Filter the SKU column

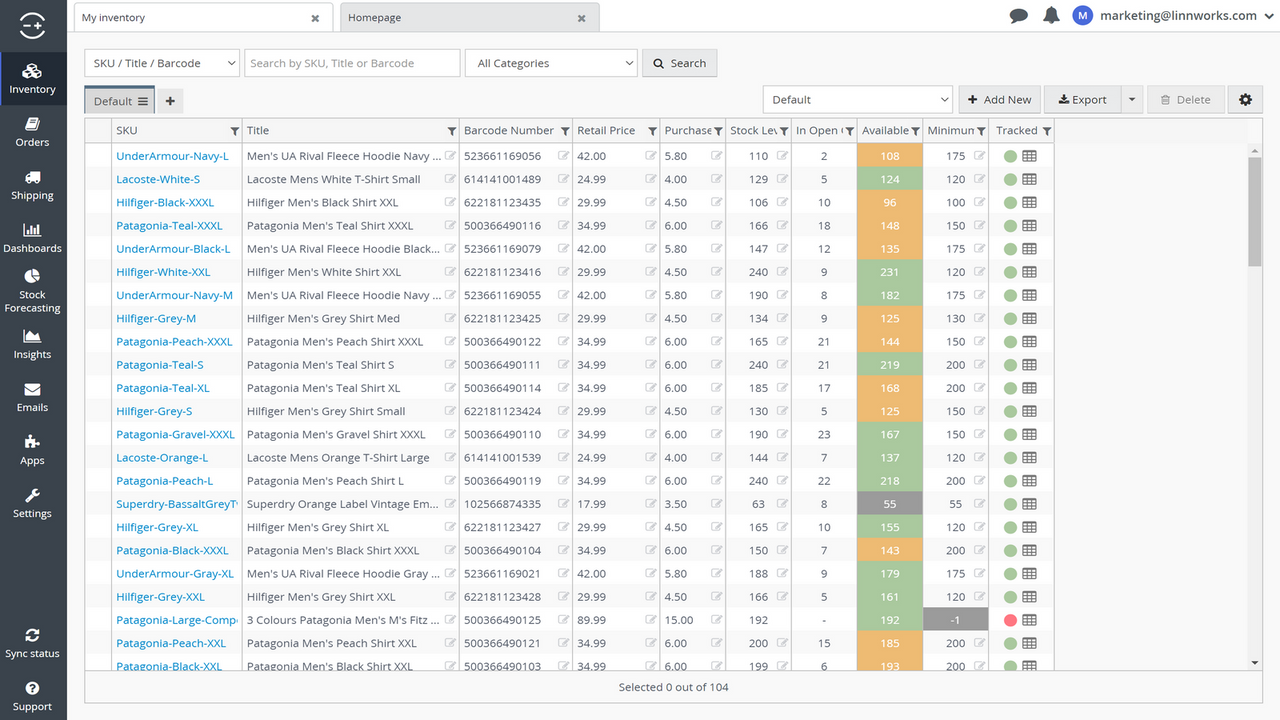235,131
